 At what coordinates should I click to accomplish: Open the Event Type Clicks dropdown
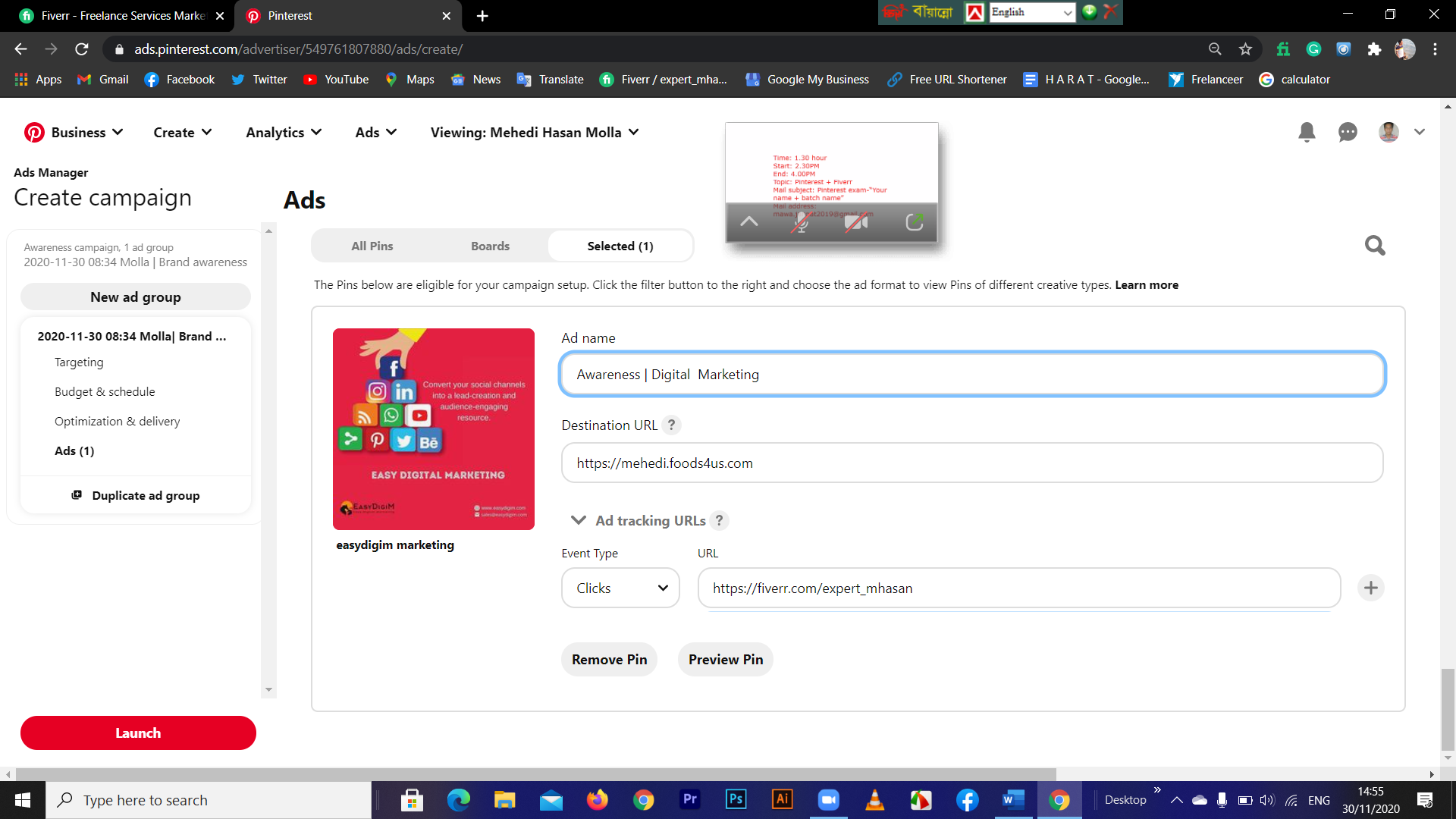coord(620,588)
